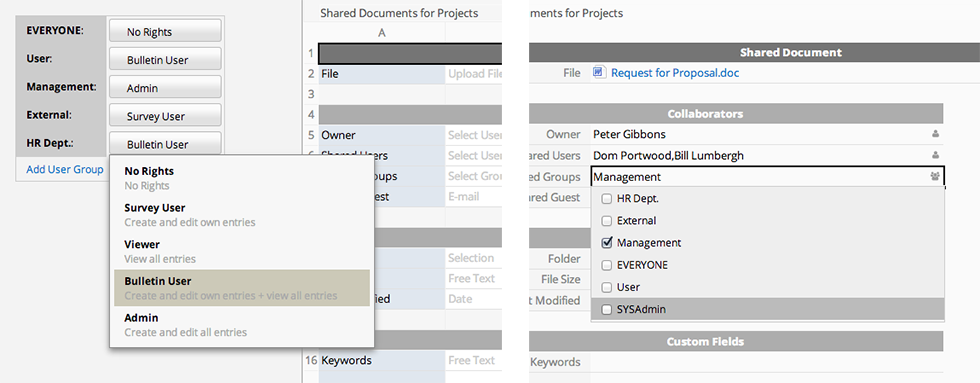The image size is (980, 383).
Task: Tick the SYSAdmin checkbox
Action: coord(606,309)
